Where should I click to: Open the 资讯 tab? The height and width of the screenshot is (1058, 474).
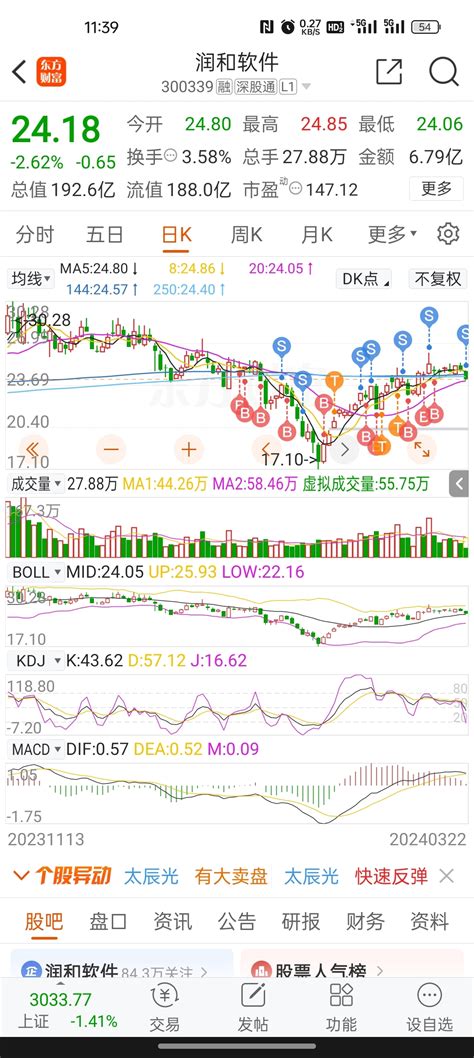click(x=172, y=921)
